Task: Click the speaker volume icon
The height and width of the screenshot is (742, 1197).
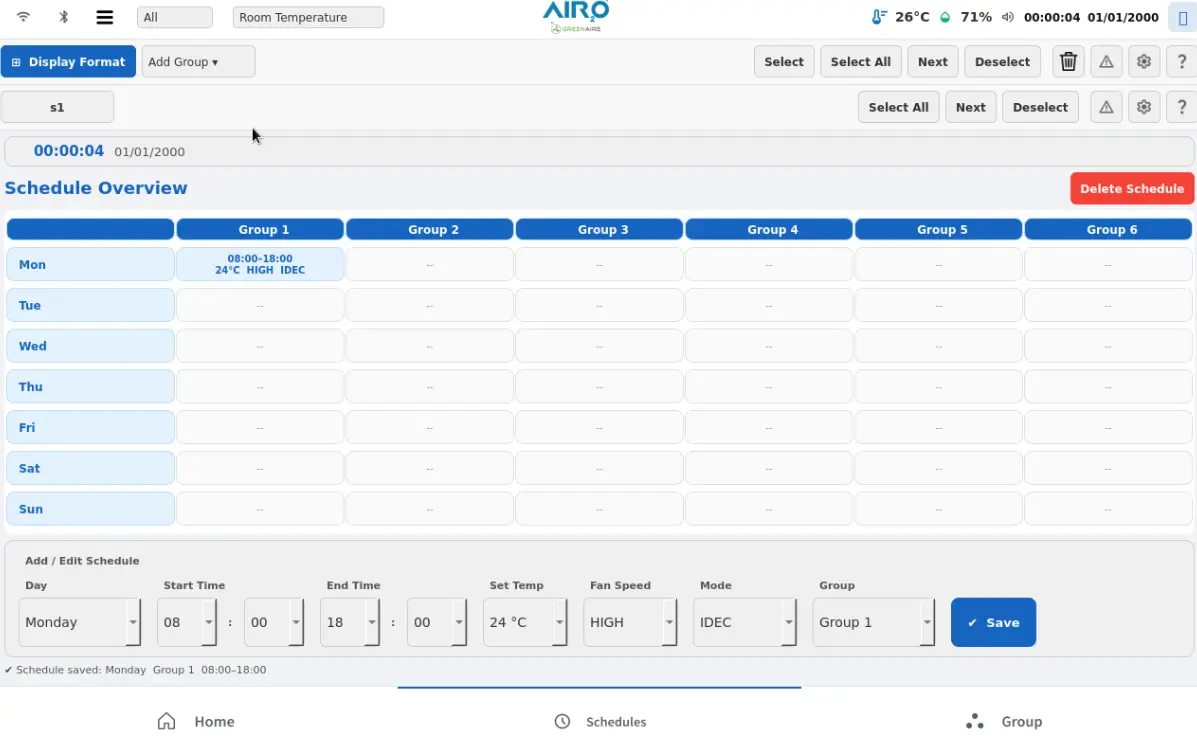Action: click(x=1008, y=17)
